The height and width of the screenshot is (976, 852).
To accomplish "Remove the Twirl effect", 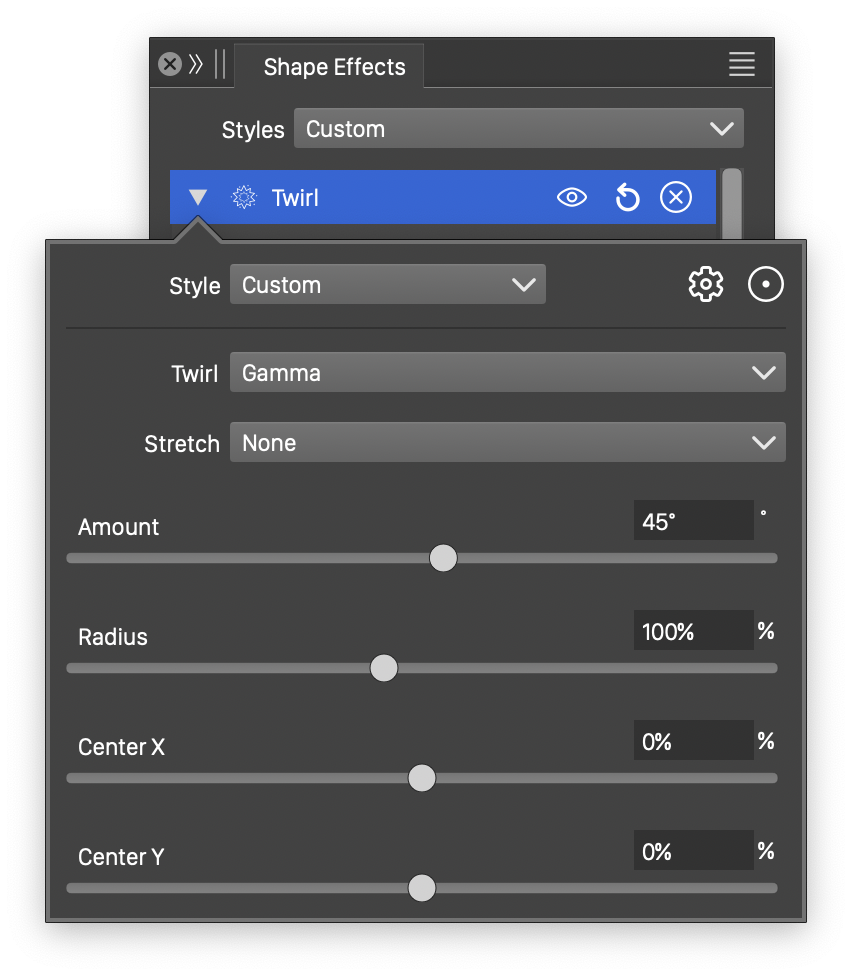I will [x=676, y=198].
